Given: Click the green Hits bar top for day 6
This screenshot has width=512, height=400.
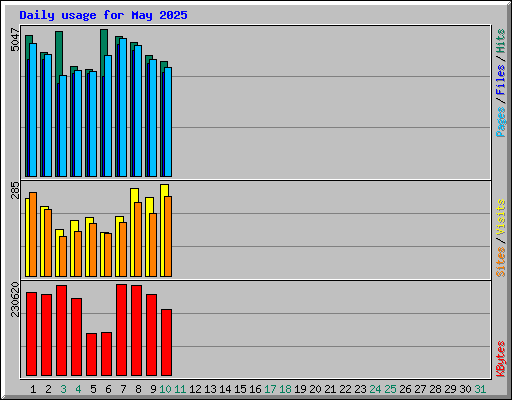Looking at the screenshot, I should coord(104,42).
